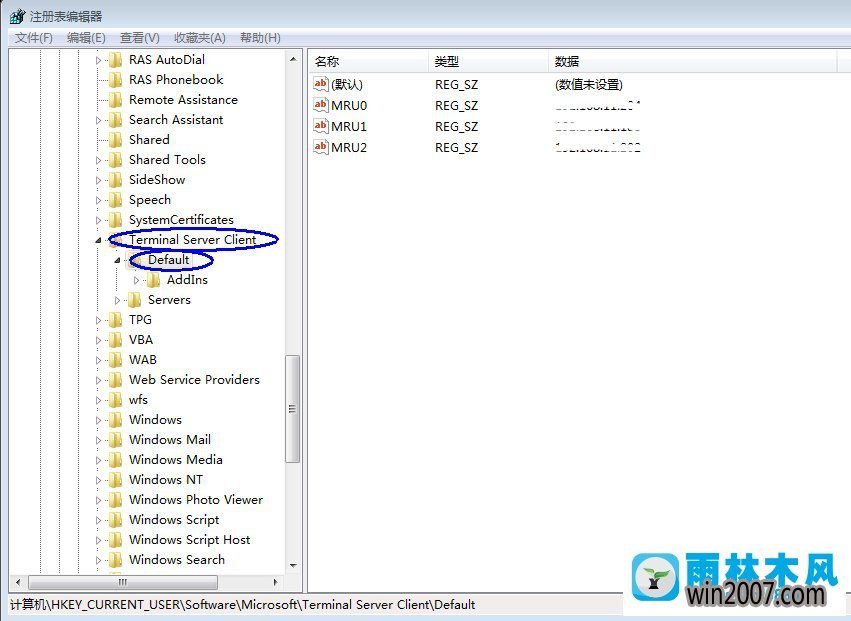Click the MRU2 string value icon
The width and height of the screenshot is (851, 621).
(x=321, y=147)
